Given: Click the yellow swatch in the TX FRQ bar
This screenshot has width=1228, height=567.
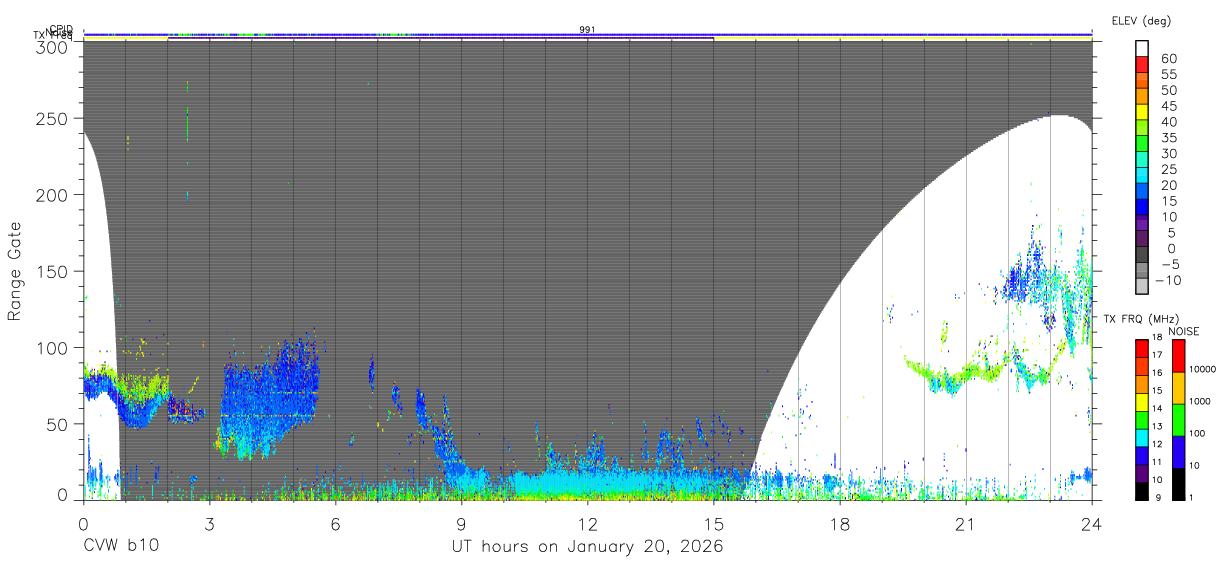Looking at the screenshot, I should [1142, 402].
